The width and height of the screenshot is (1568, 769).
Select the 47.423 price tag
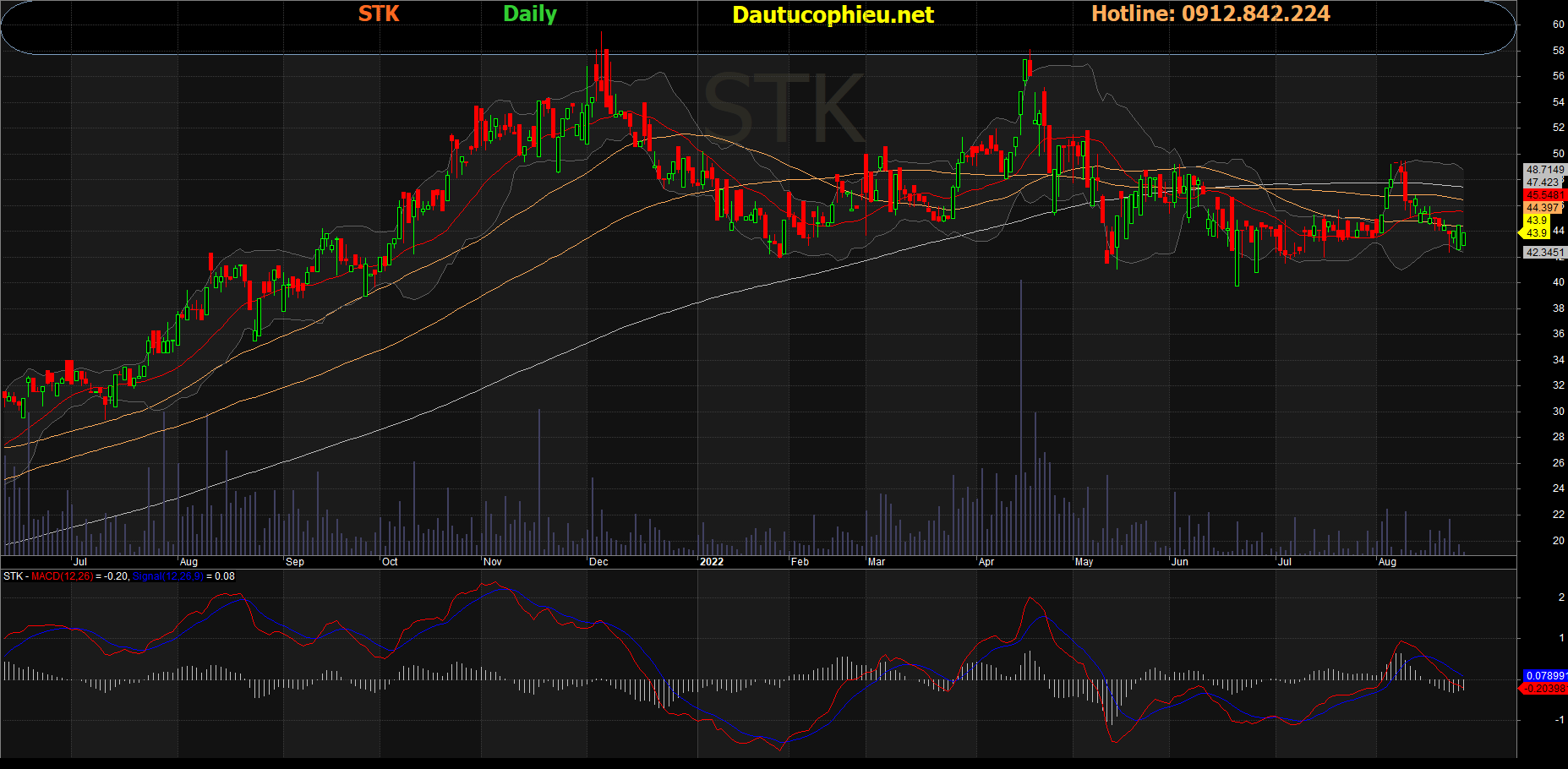coord(1543,183)
